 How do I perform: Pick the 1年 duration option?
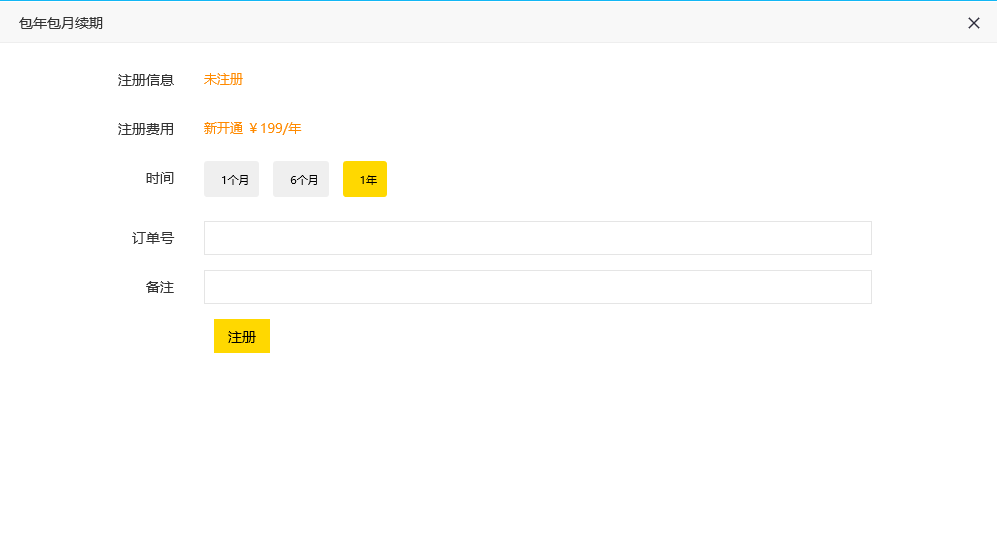pos(365,179)
